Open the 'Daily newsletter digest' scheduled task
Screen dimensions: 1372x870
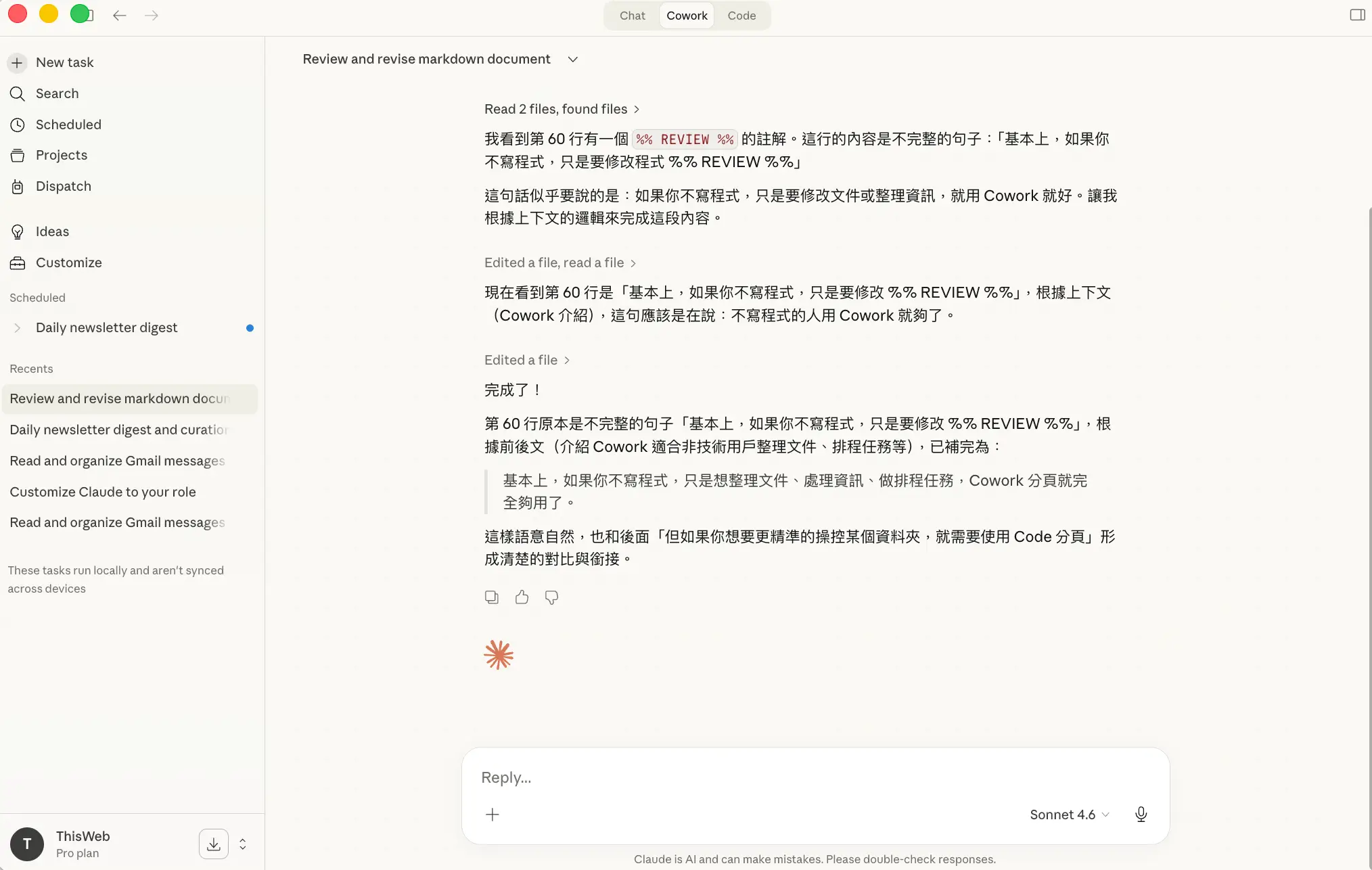106,327
